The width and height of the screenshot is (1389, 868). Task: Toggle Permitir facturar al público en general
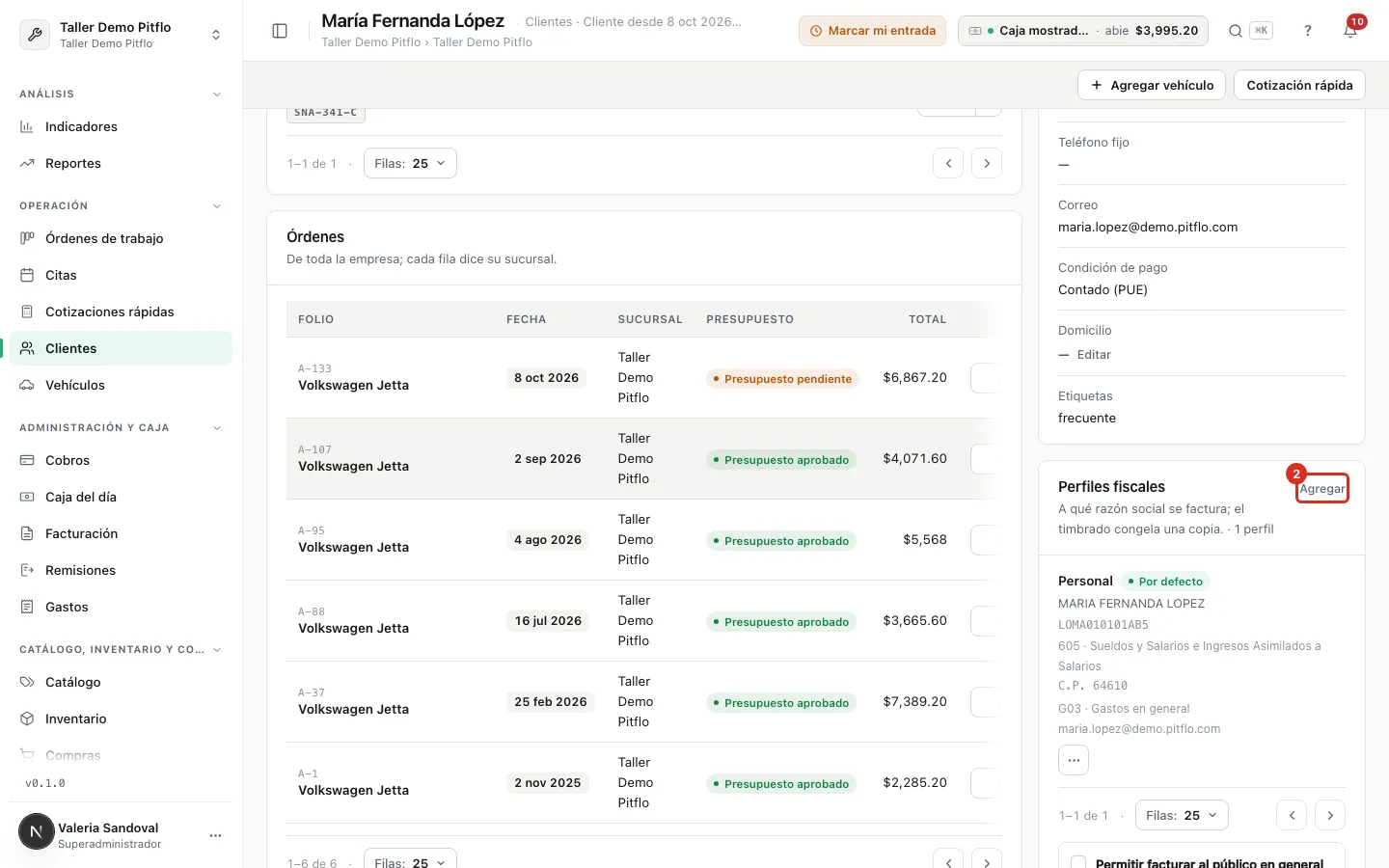(x=1078, y=863)
